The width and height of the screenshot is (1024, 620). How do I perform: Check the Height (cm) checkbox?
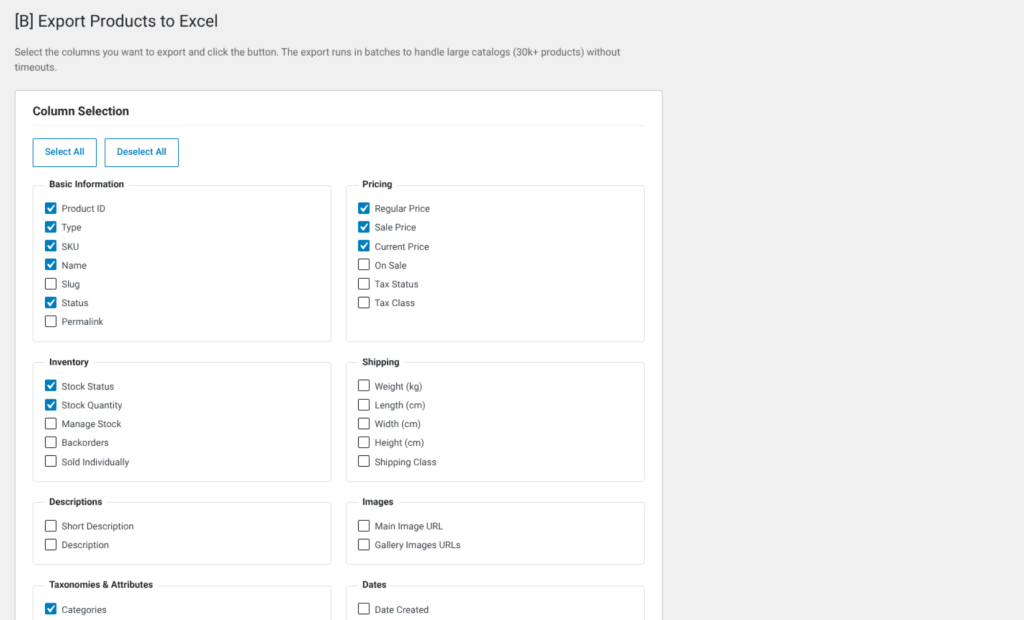pos(364,442)
